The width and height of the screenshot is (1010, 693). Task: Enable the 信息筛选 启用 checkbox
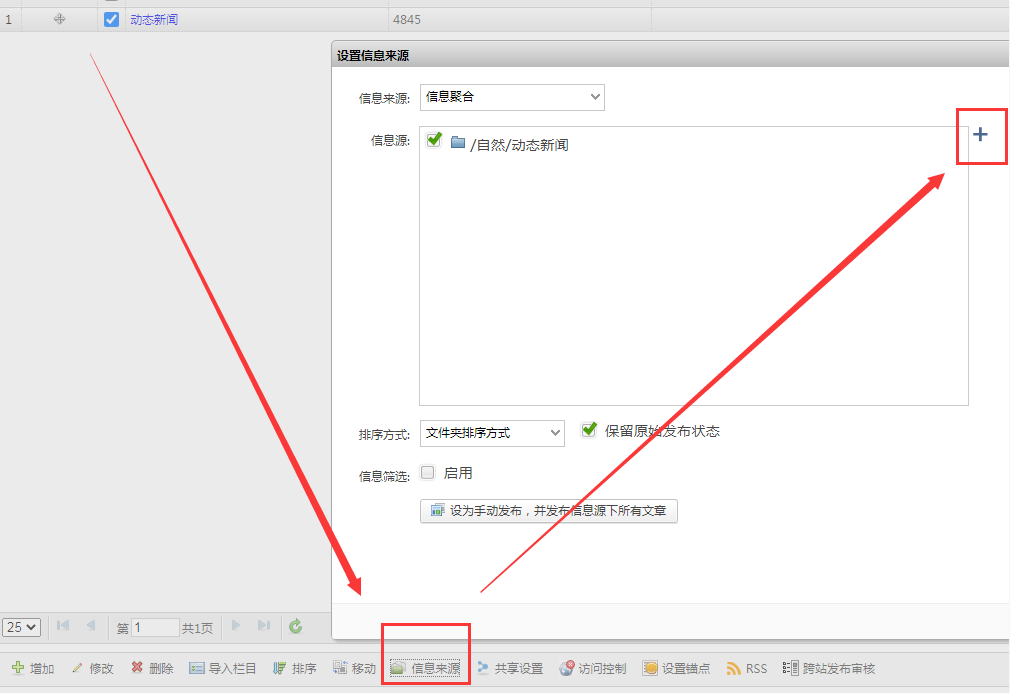(x=428, y=472)
